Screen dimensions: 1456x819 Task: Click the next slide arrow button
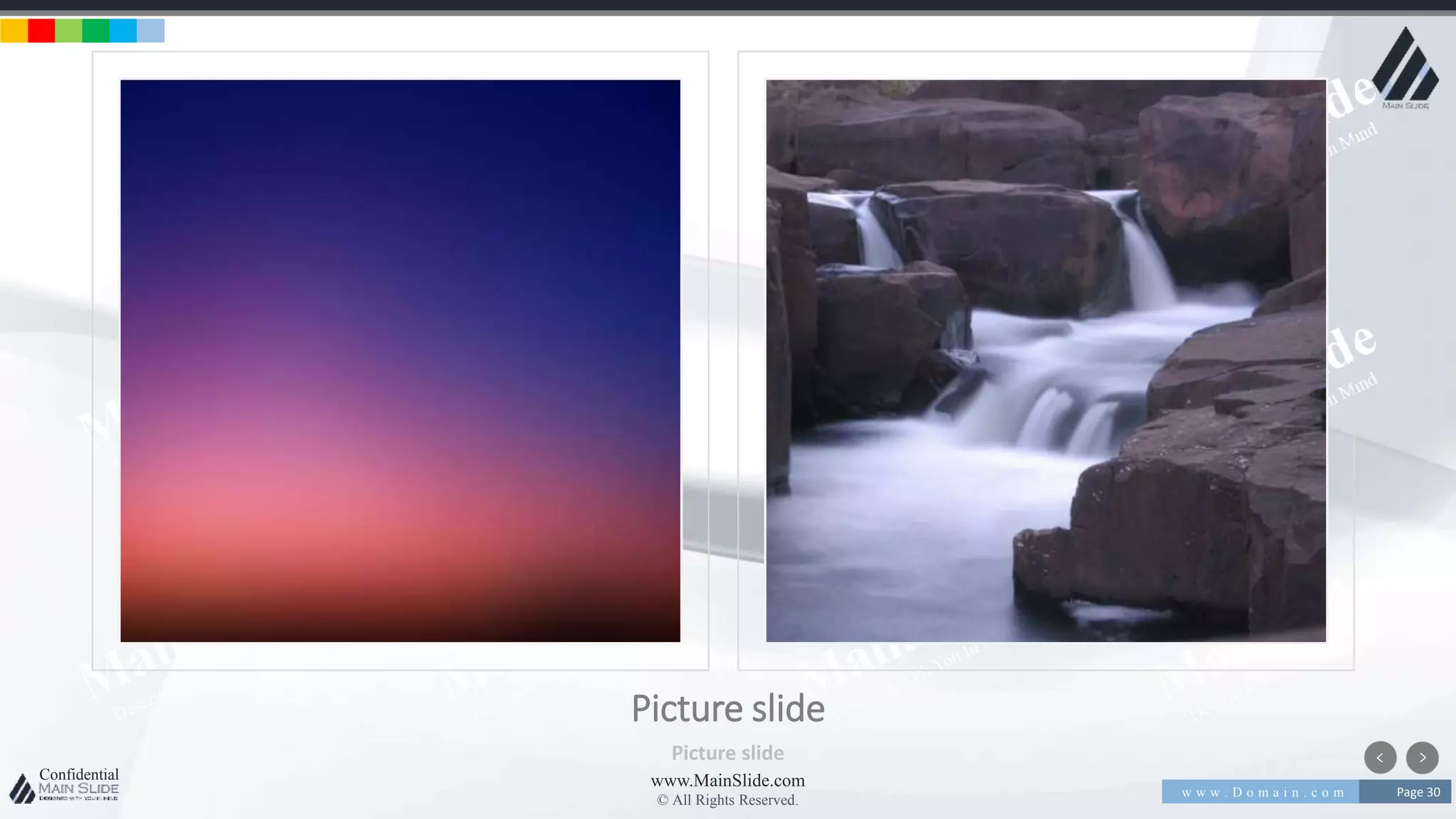click(x=1422, y=757)
